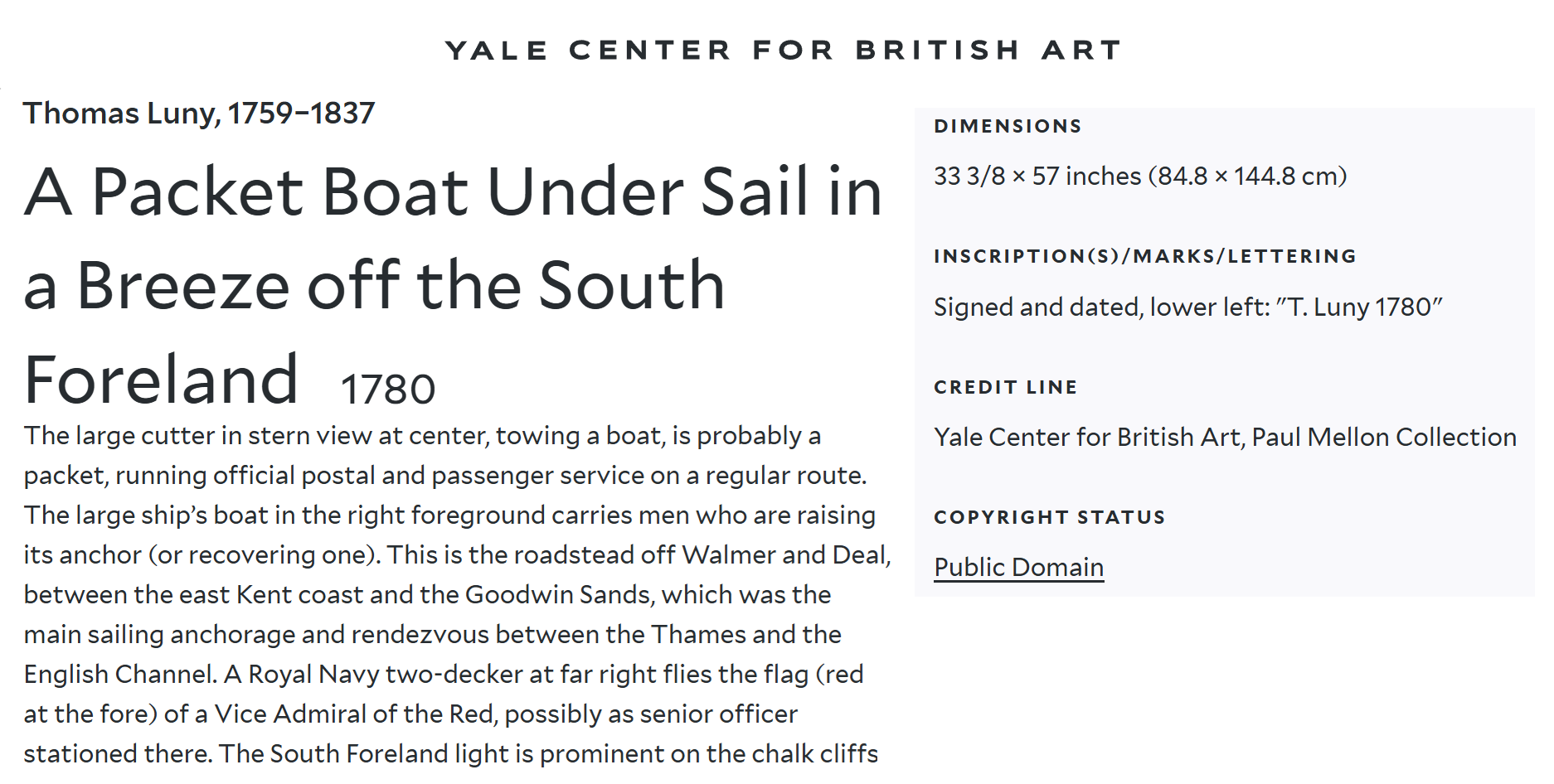Click the word "Foreland" in the title
1554x784 pixels.
161,380
